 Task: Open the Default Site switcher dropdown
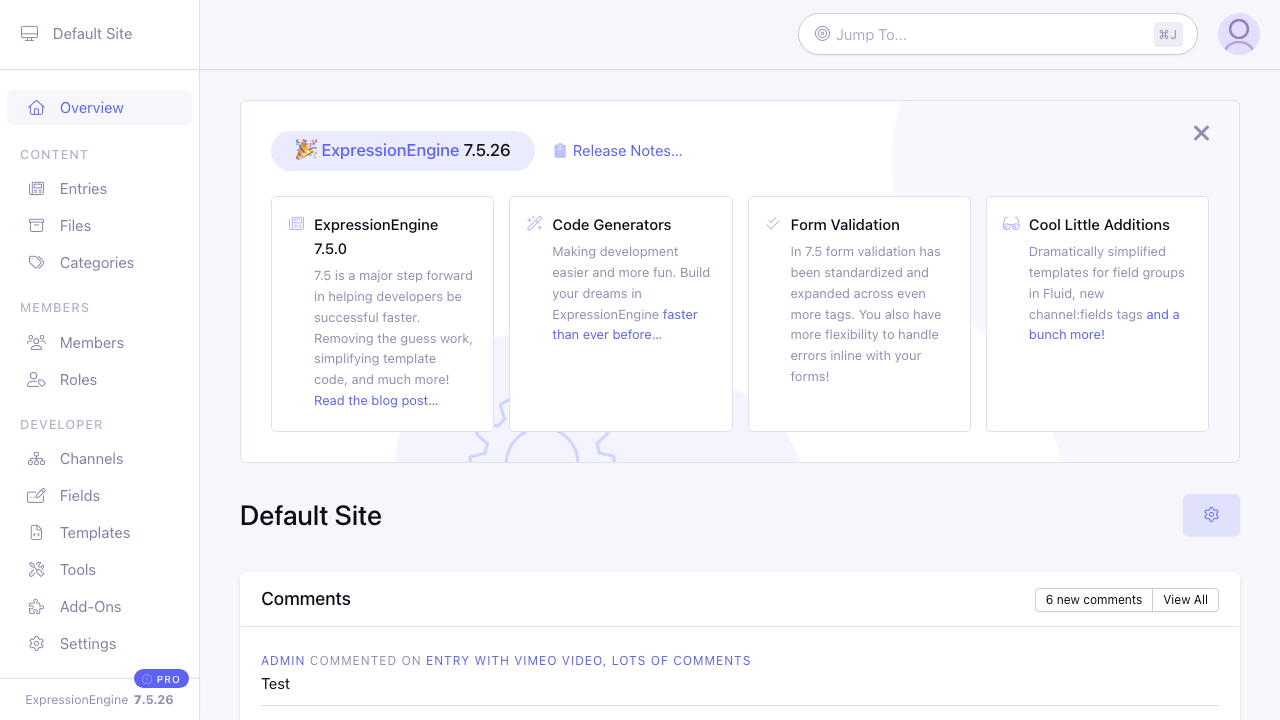pyautogui.click(x=92, y=34)
